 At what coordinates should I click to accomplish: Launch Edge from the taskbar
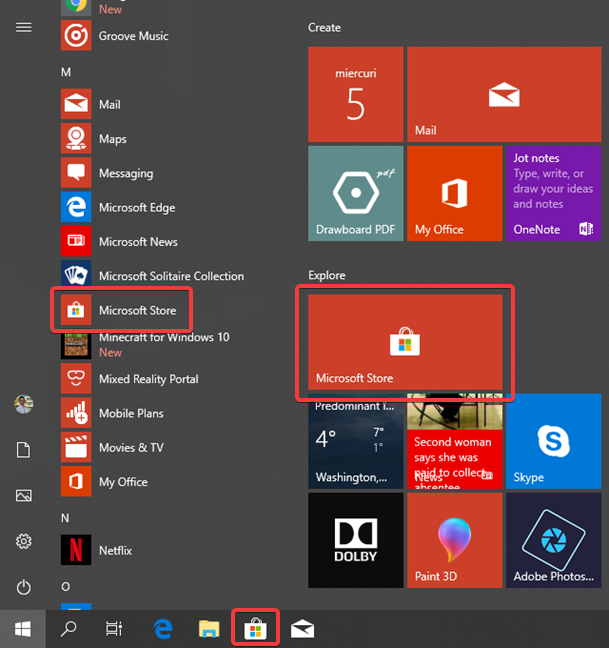coord(163,629)
